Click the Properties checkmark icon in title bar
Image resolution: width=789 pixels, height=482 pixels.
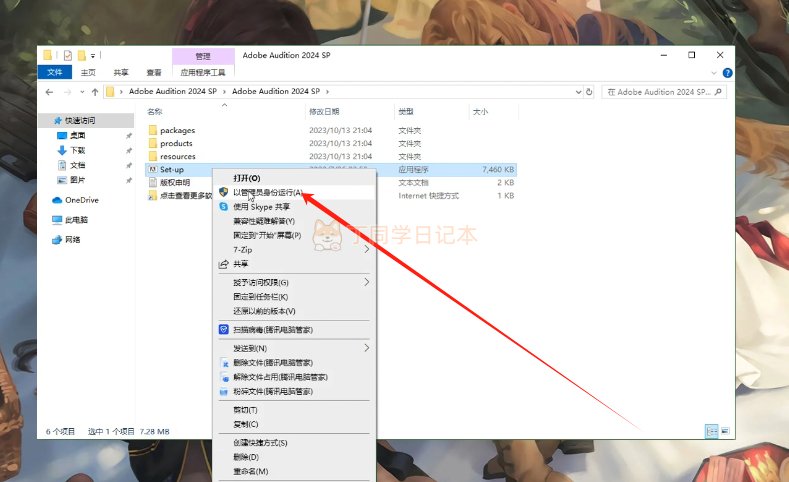click(x=67, y=55)
